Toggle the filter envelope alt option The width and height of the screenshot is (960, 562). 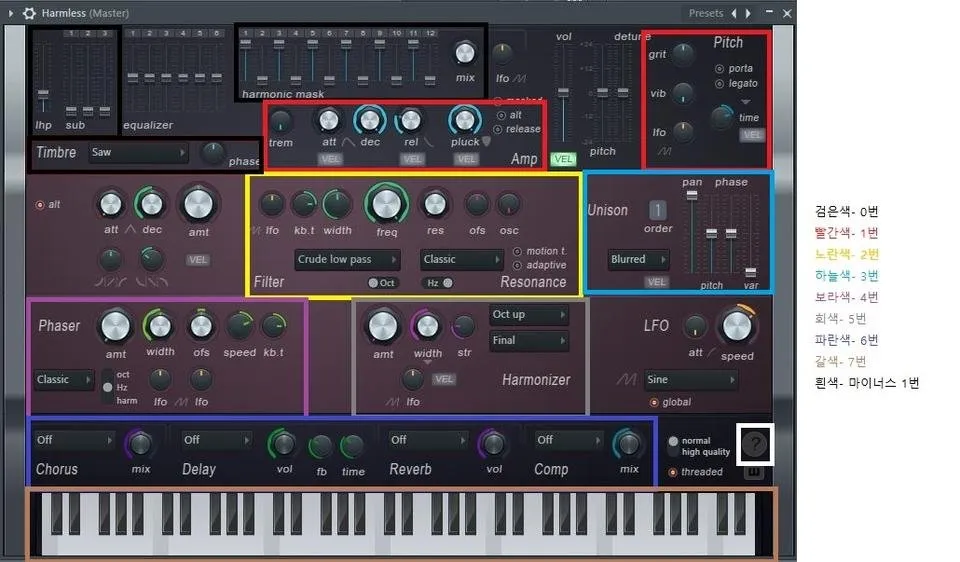40,204
